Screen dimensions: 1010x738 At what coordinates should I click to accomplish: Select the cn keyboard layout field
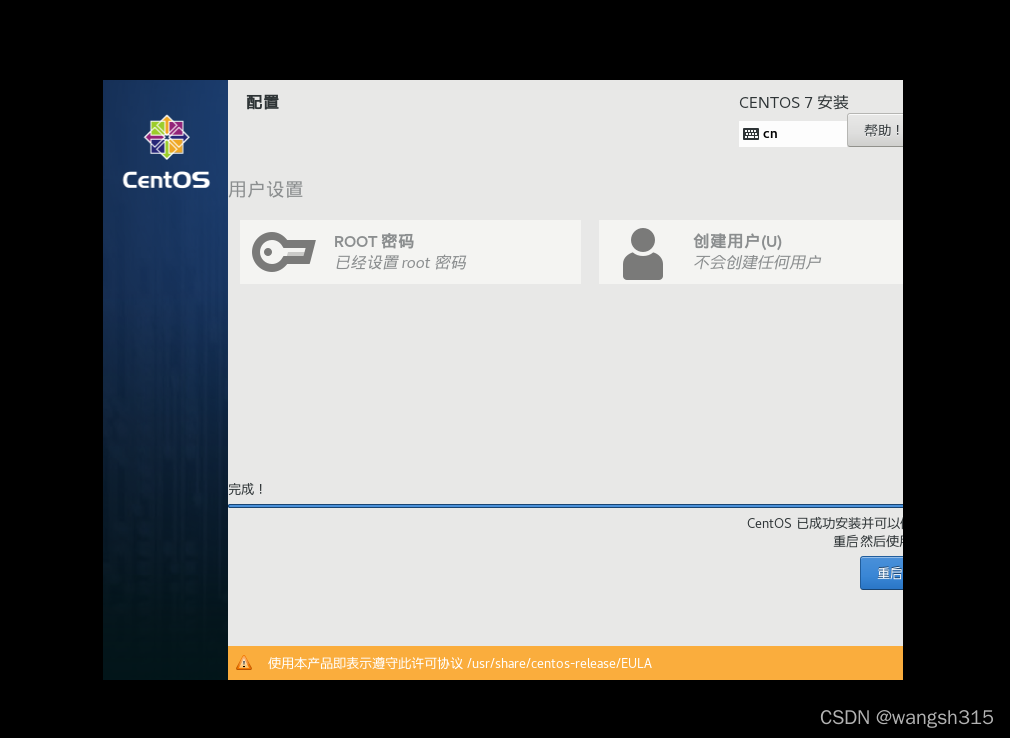(x=792, y=134)
